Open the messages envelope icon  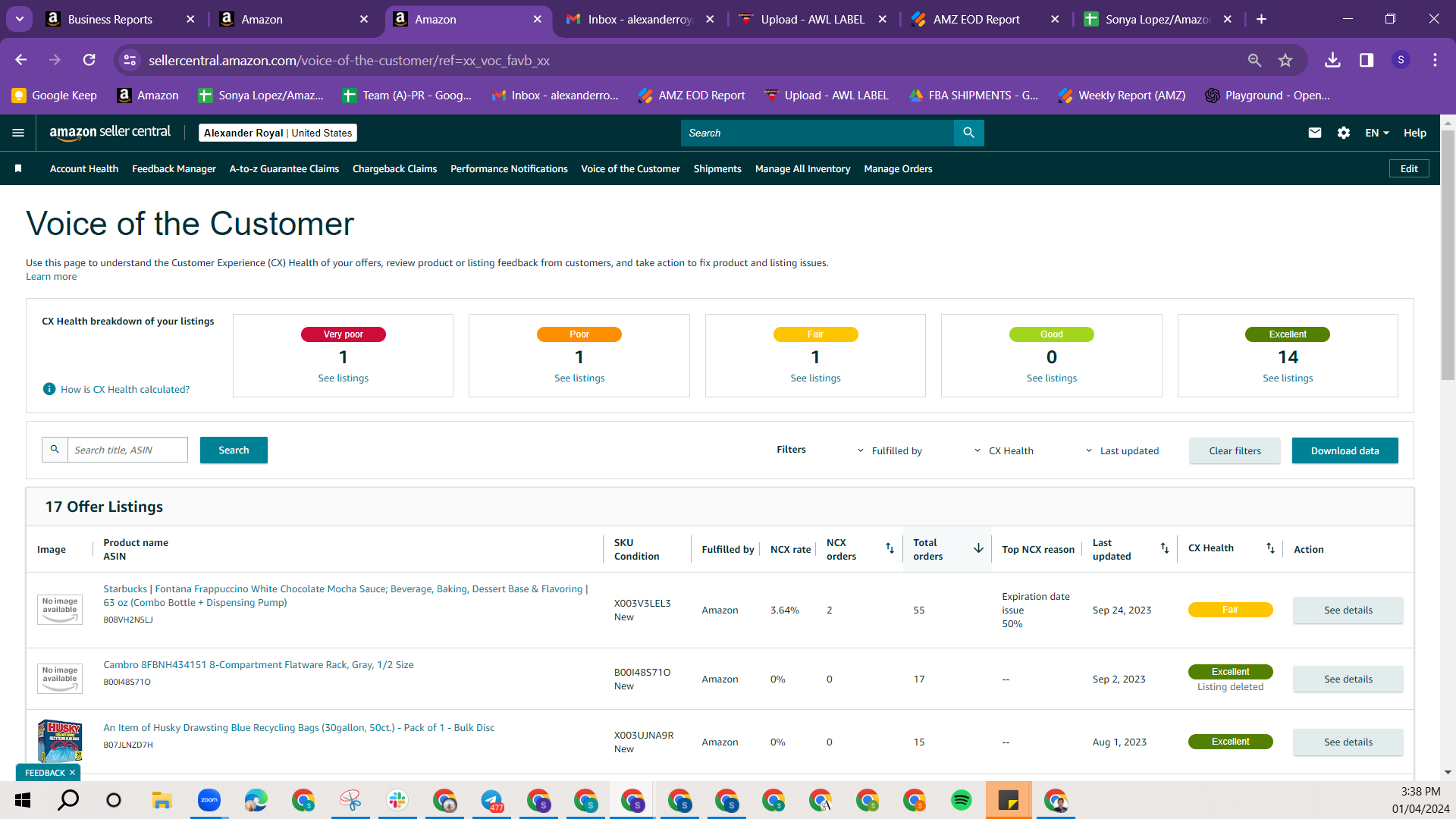pyautogui.click(x=1315, y=133)
